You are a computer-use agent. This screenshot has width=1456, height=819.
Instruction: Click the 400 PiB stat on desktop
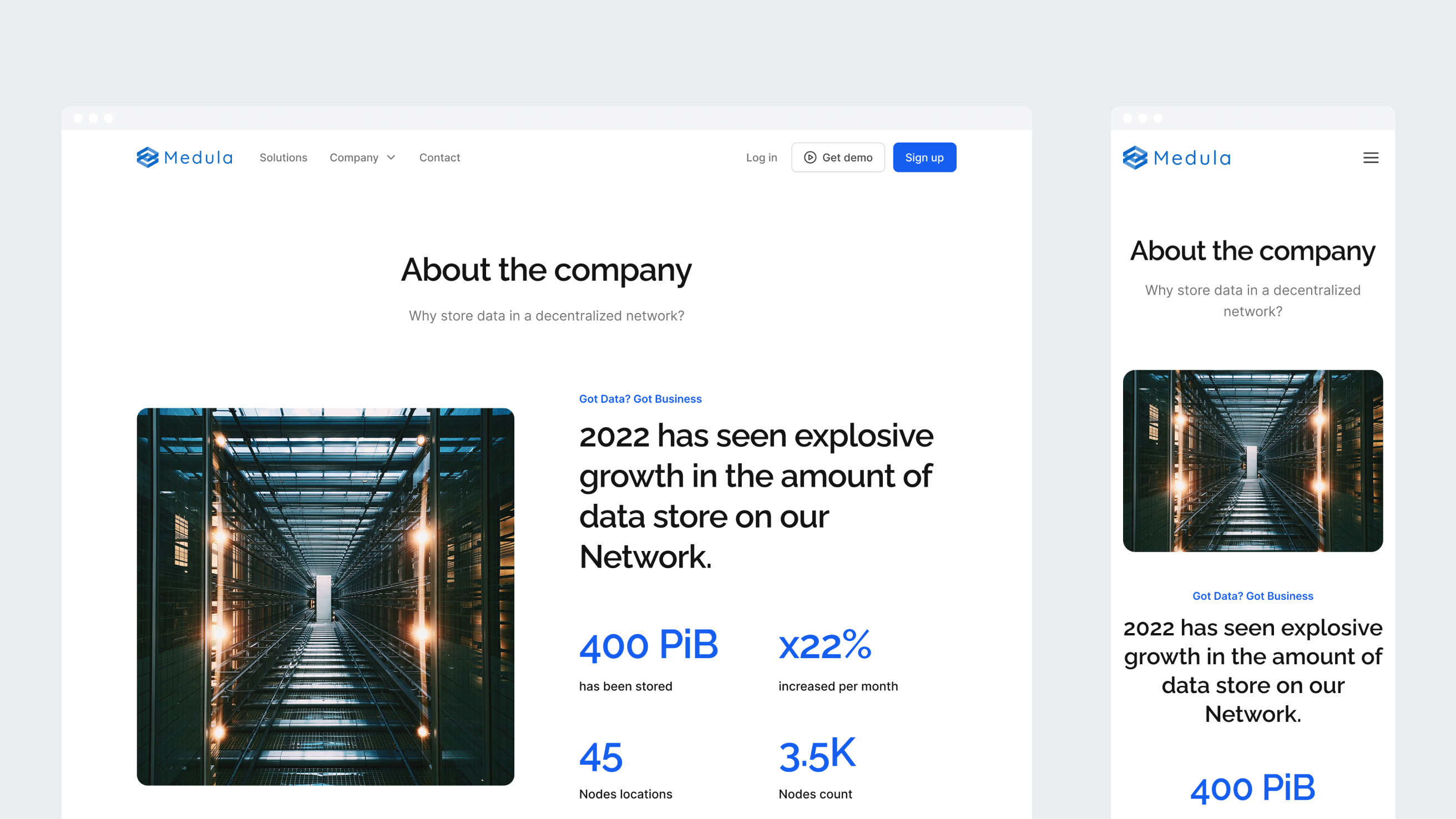648,645
